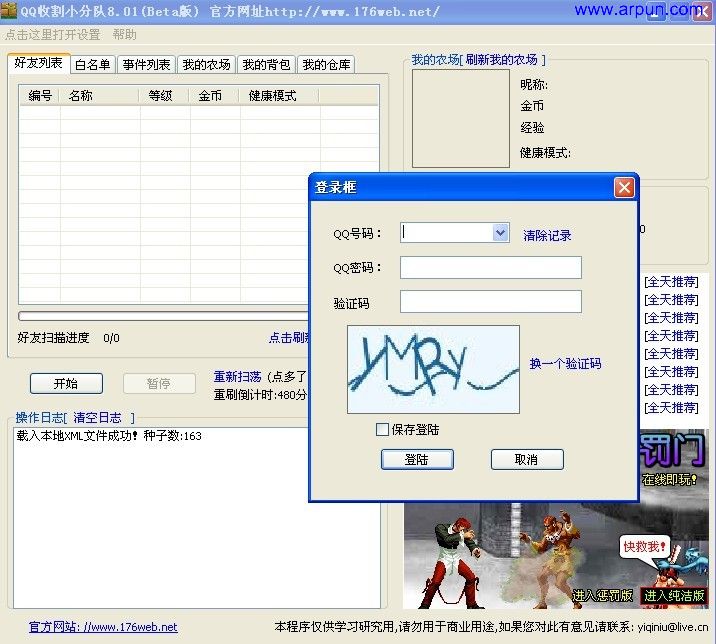Click the 清空日志 link
Viewport: 716px width, 644px height.
[x=98, y=417]
